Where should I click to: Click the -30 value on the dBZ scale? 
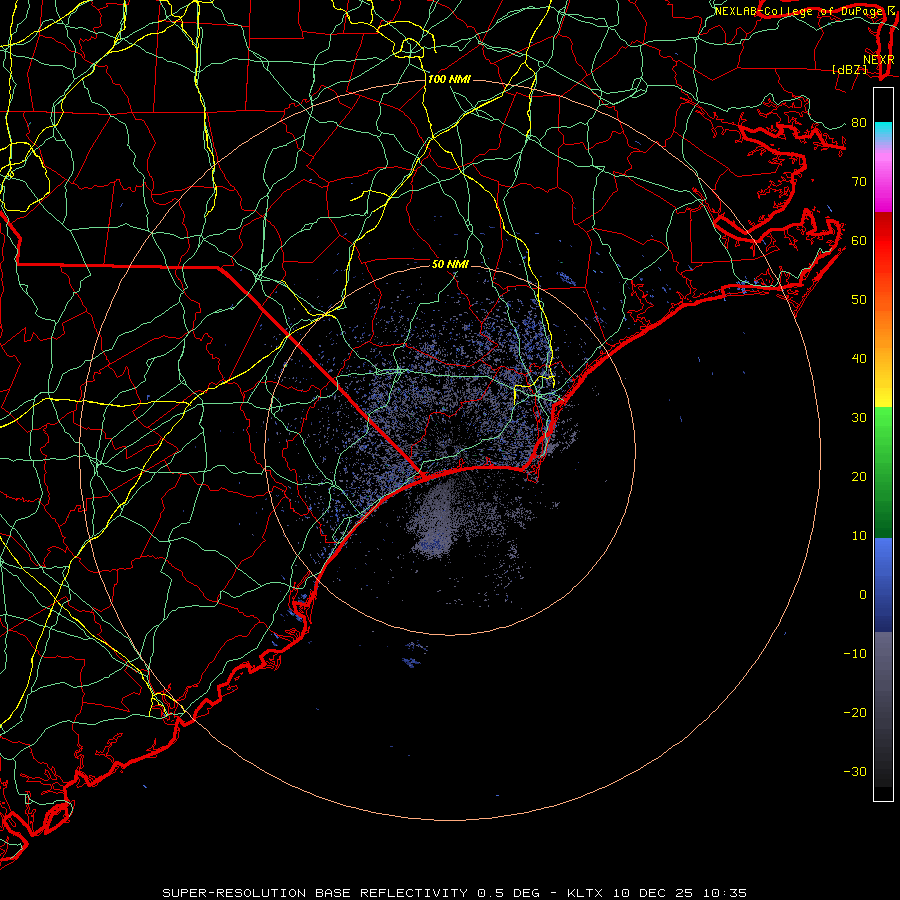(x=855, y=772)
